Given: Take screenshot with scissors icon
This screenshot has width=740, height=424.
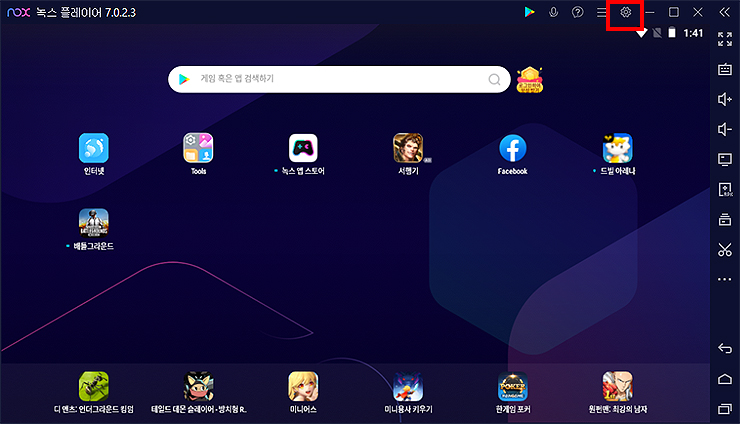Looking at the screenshot, I should [725, 249].
